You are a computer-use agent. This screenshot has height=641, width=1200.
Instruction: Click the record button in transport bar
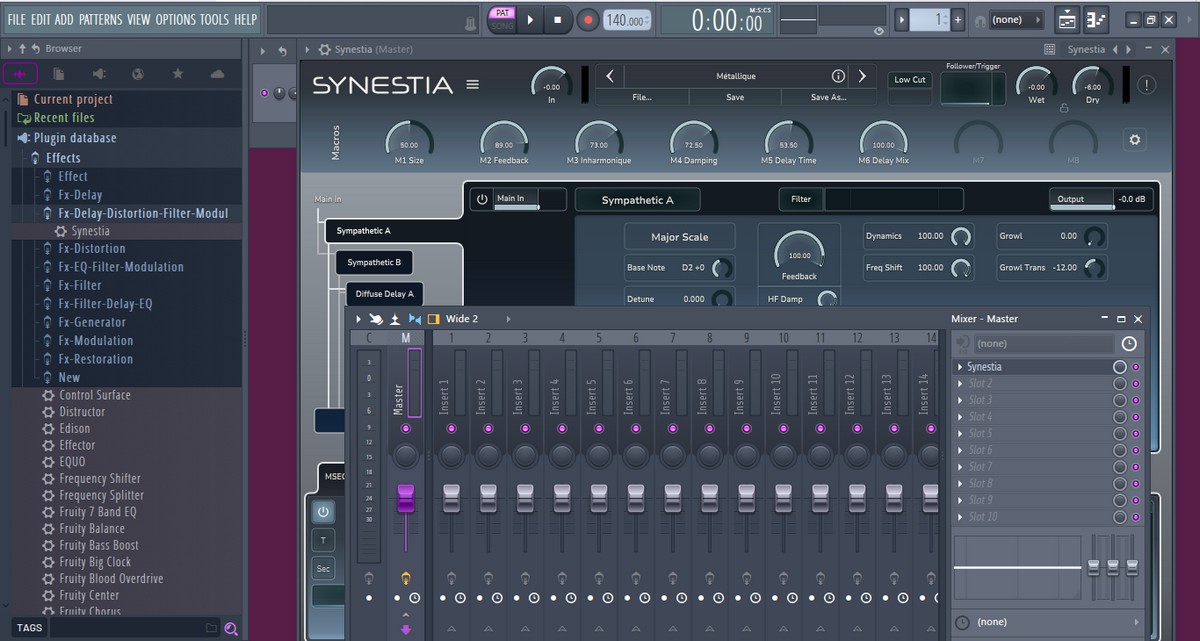click(589, 19)
